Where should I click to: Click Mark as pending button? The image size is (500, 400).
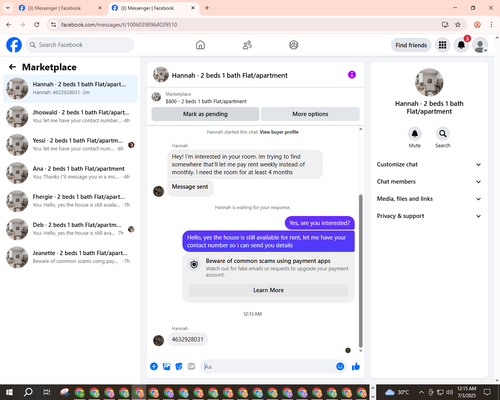205,114
